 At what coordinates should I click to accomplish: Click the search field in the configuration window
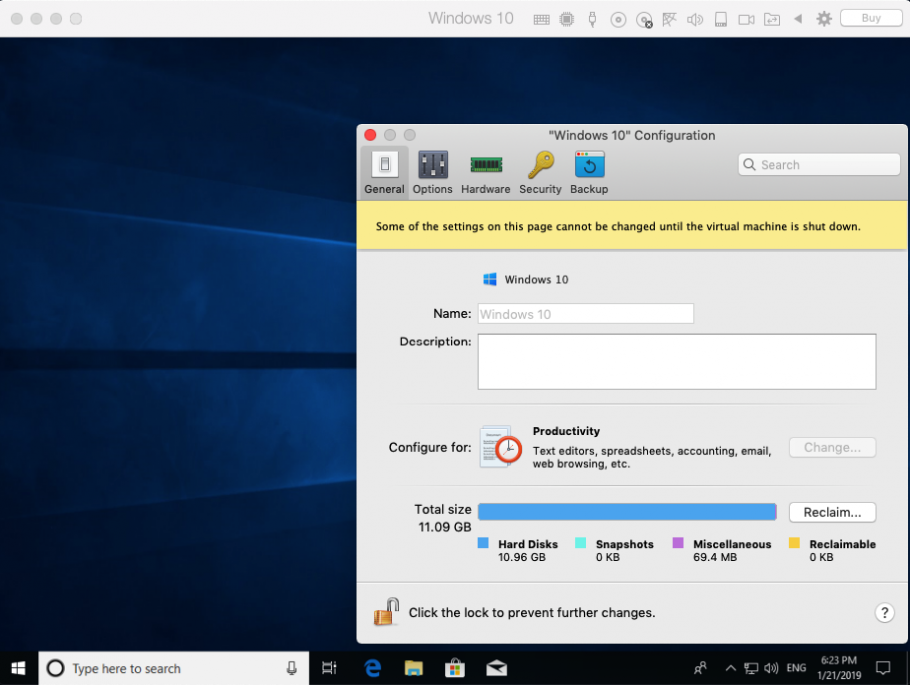pyautogui.click(x=819, y=164)
